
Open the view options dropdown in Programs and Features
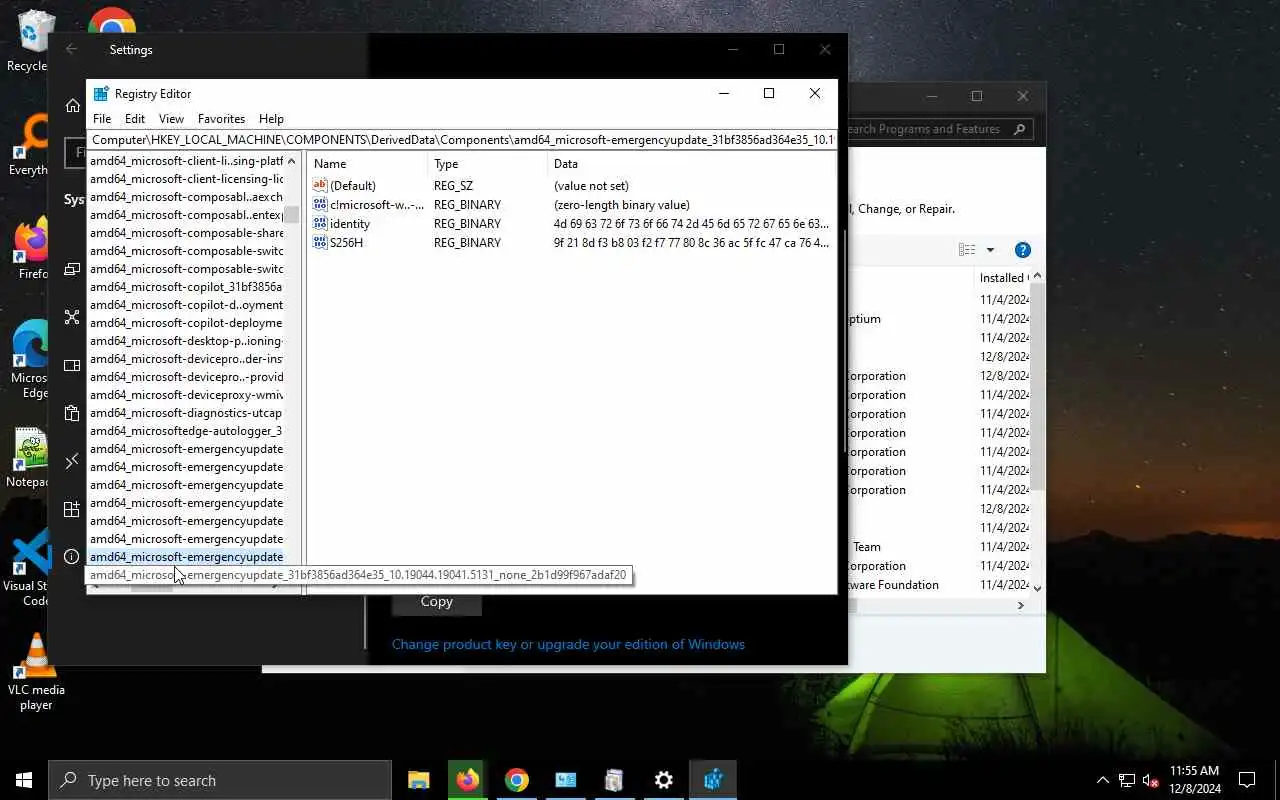coord(990,250)
